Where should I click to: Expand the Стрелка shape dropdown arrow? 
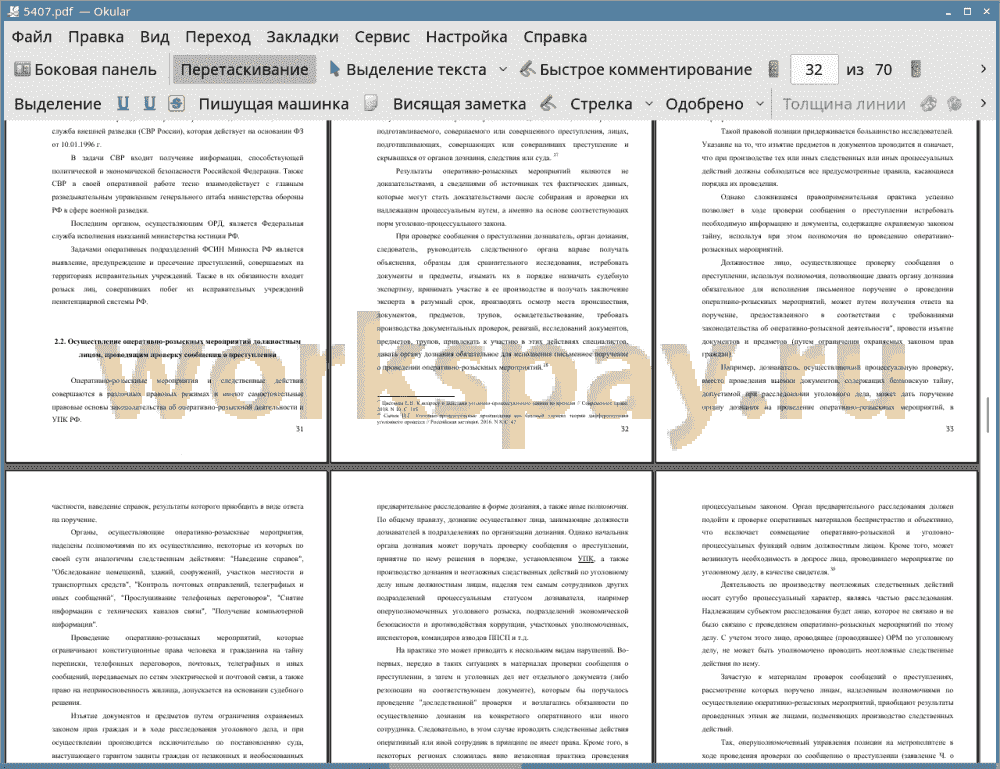point(649,103)
